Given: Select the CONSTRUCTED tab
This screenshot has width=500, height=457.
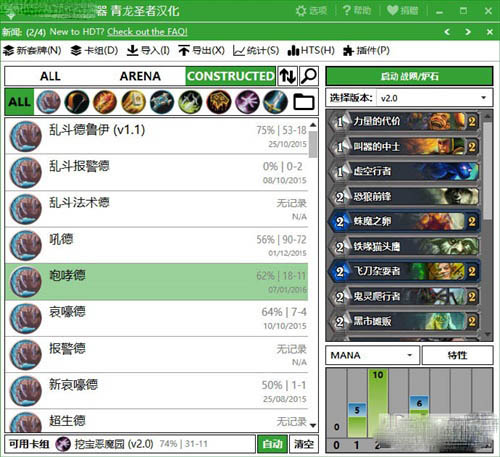Looking at the screenshot, I should [231, 76].
